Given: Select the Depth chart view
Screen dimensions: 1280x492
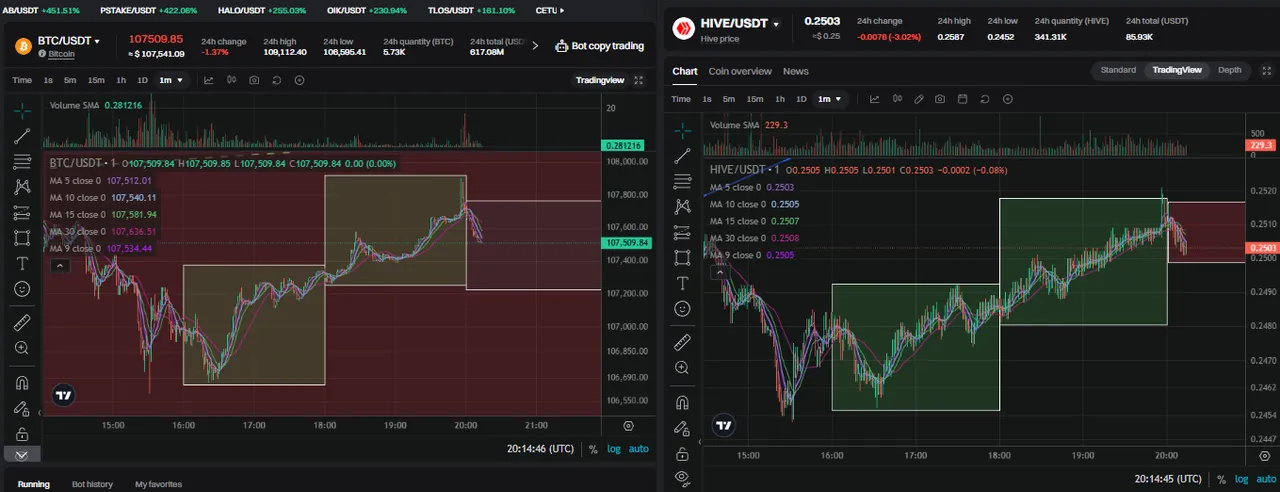Looking at the screenshot, I should [x=1229, y=70].
